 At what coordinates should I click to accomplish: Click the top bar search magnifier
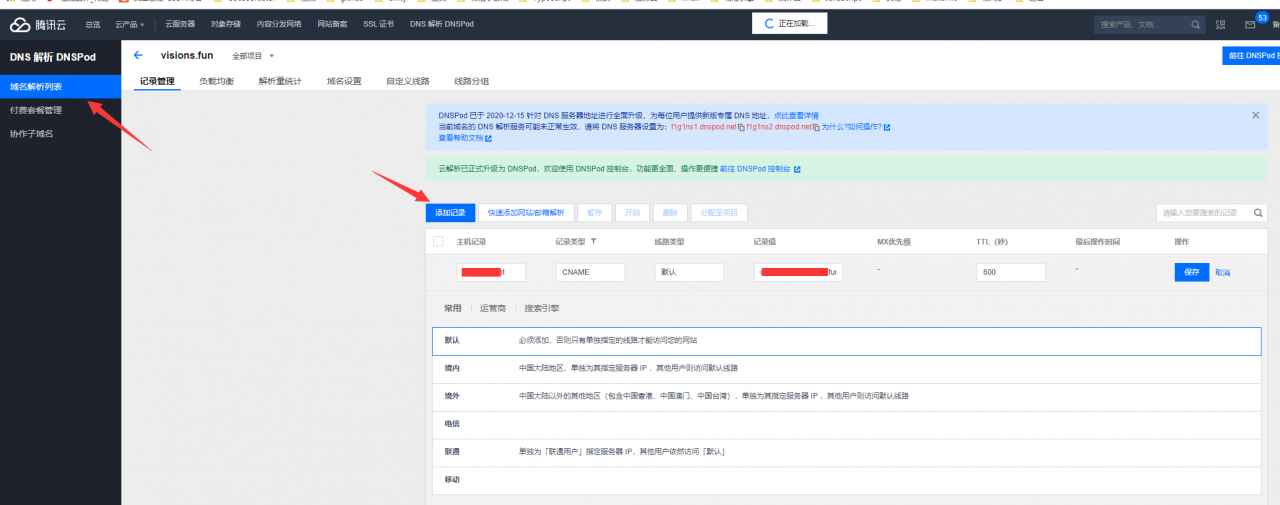(x=1197, y=24)
